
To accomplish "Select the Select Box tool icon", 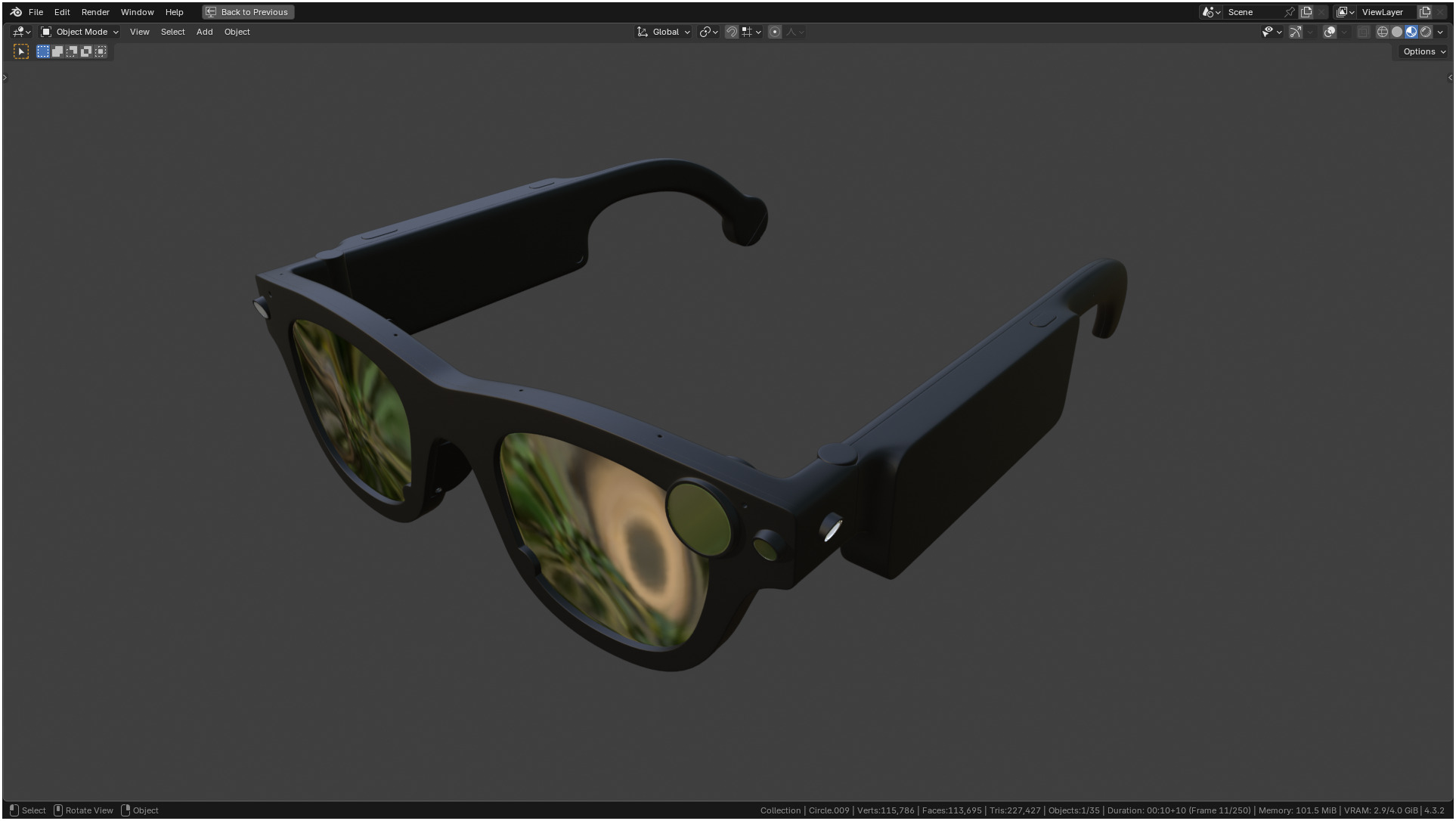I will (21, 51).
